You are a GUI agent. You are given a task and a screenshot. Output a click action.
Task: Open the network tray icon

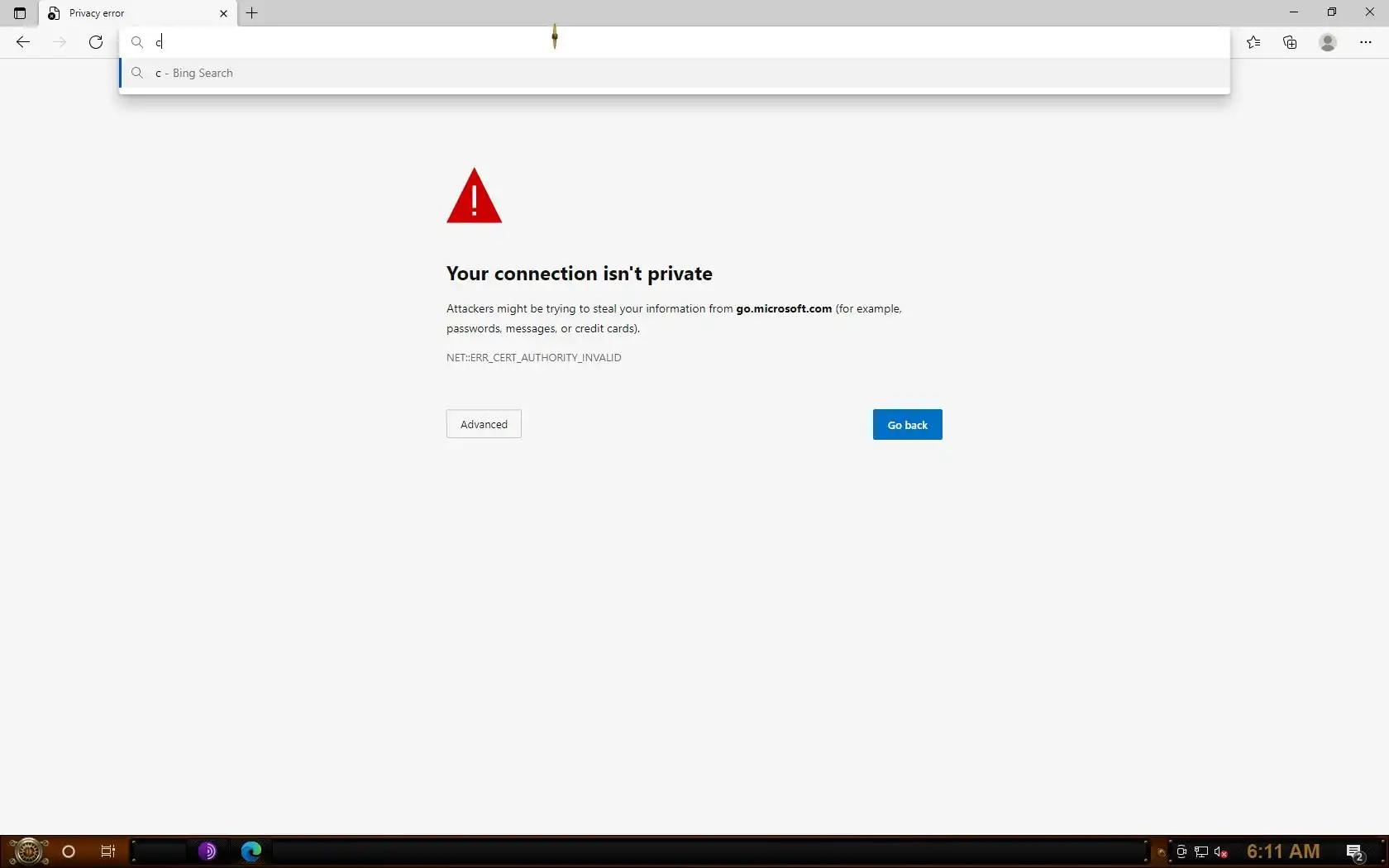[x=1201, y=852]
